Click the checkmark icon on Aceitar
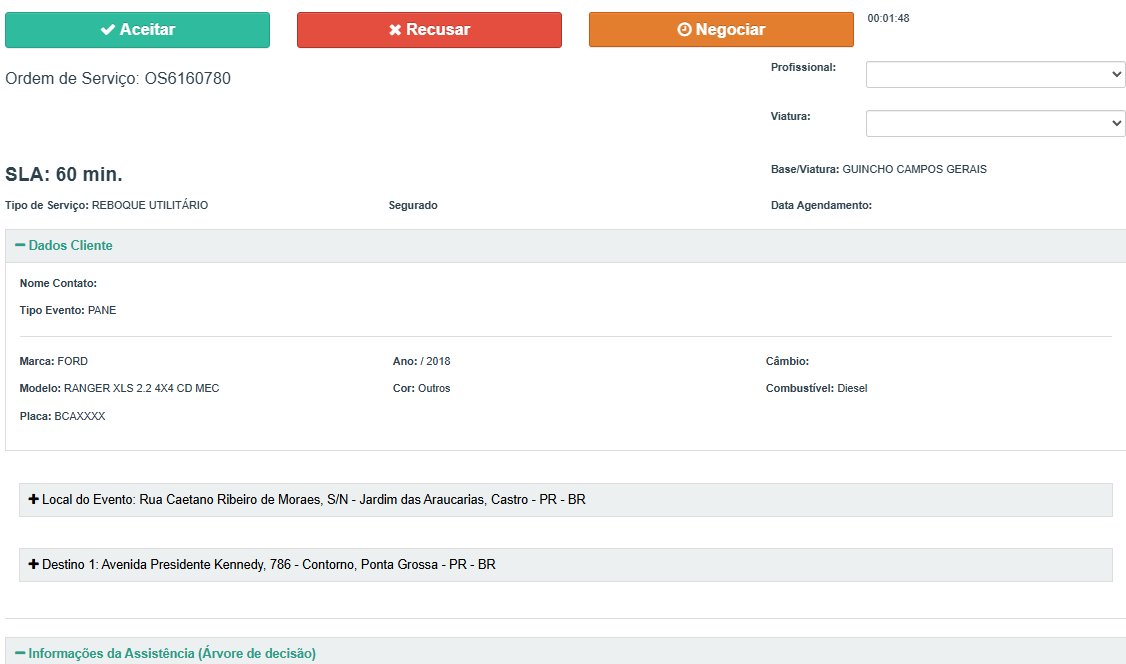The height and width of the screenshot is (664, 1126). [108, 29]
